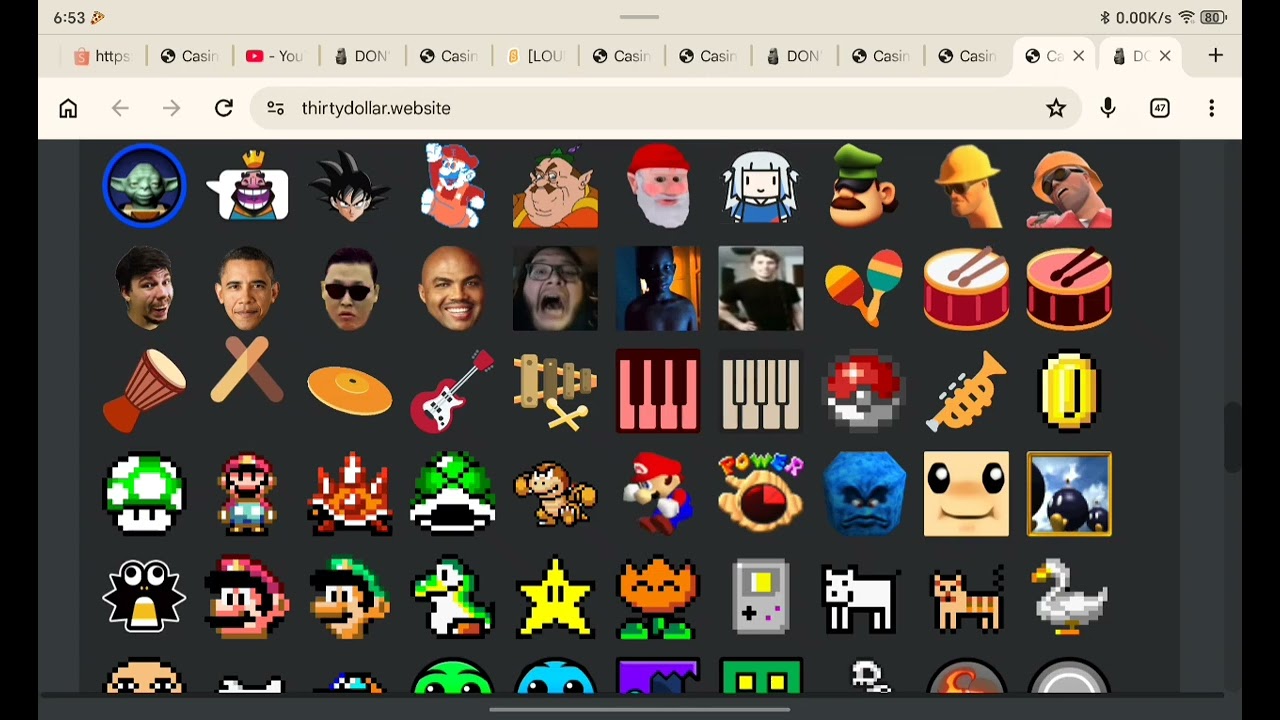
Task: Switch to the [LOU tab
Action: click(535, 56)
